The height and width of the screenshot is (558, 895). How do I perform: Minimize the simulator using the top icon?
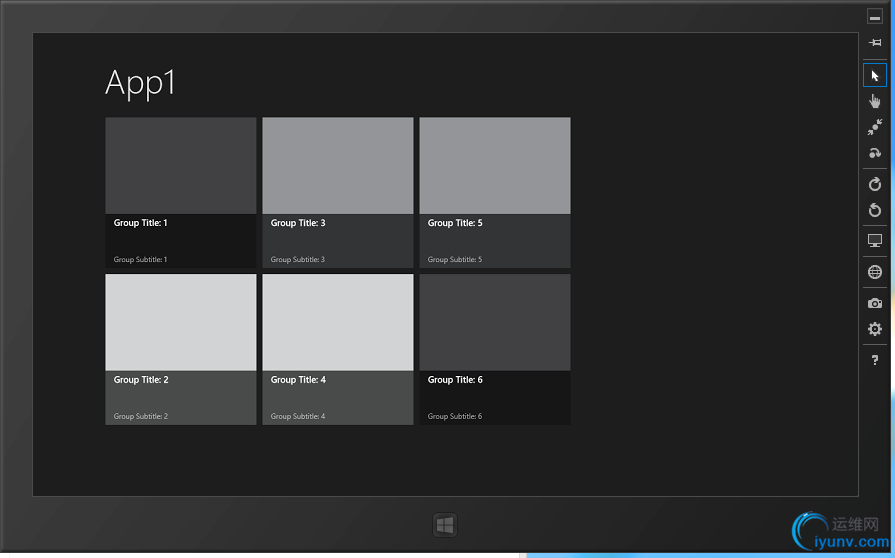pyautogui.click(x=874, y=17)
